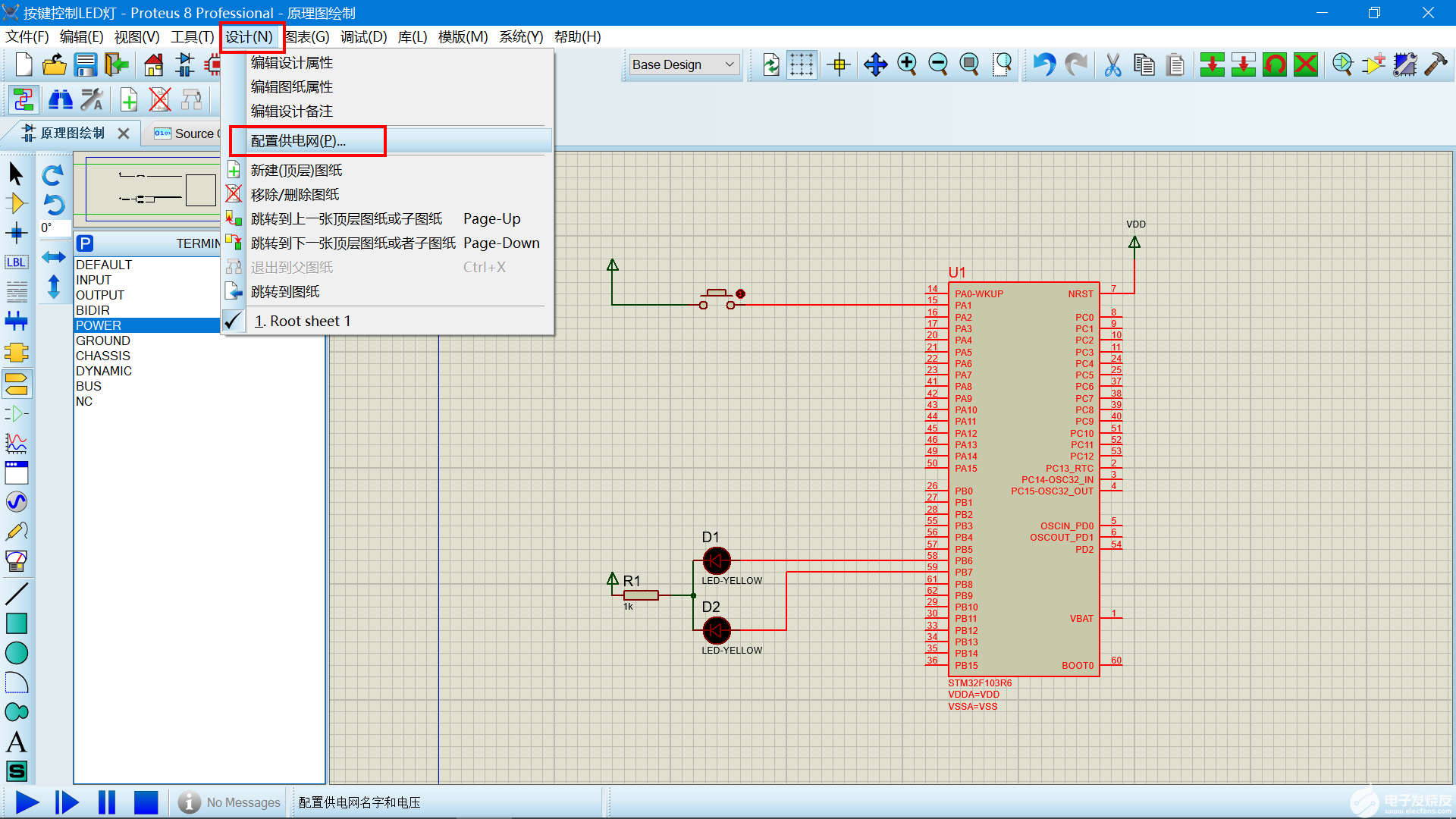
Task: Toggle horizontal mirror flip icon
Action: [x=54, y=257]
